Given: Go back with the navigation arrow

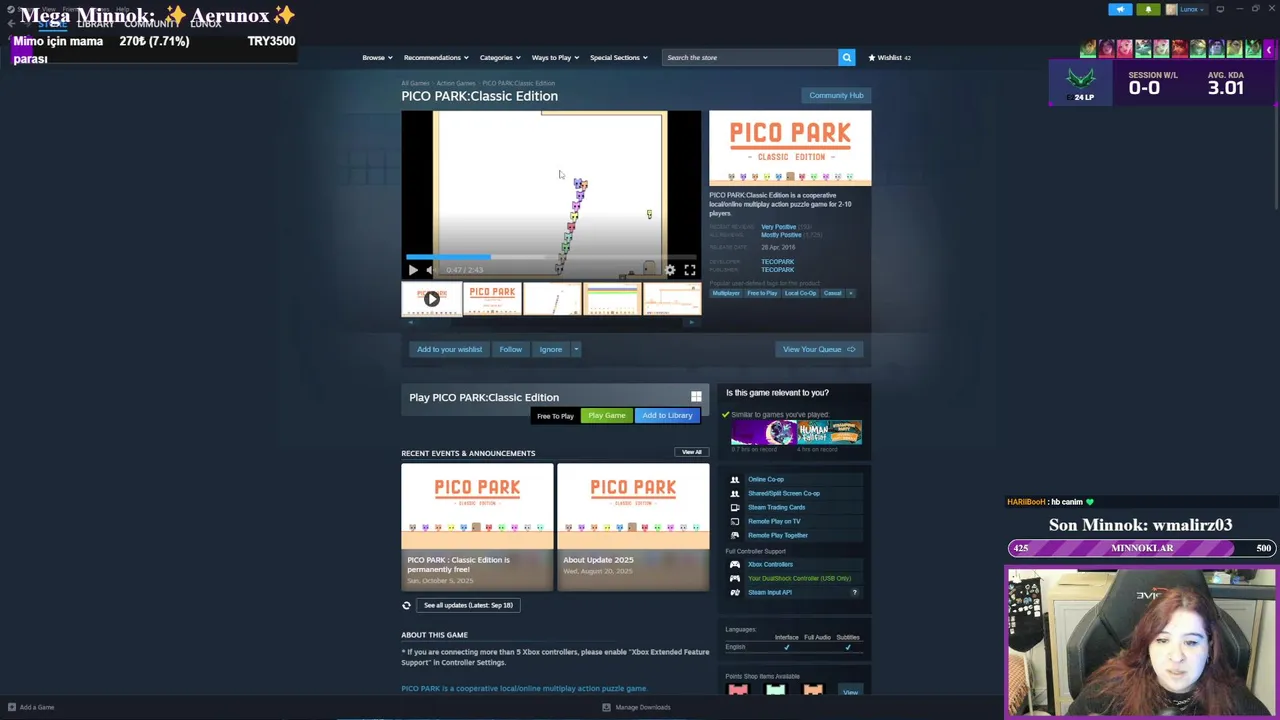Looking at the screenshot, I should pyautogui.click(x=11, y=24).
